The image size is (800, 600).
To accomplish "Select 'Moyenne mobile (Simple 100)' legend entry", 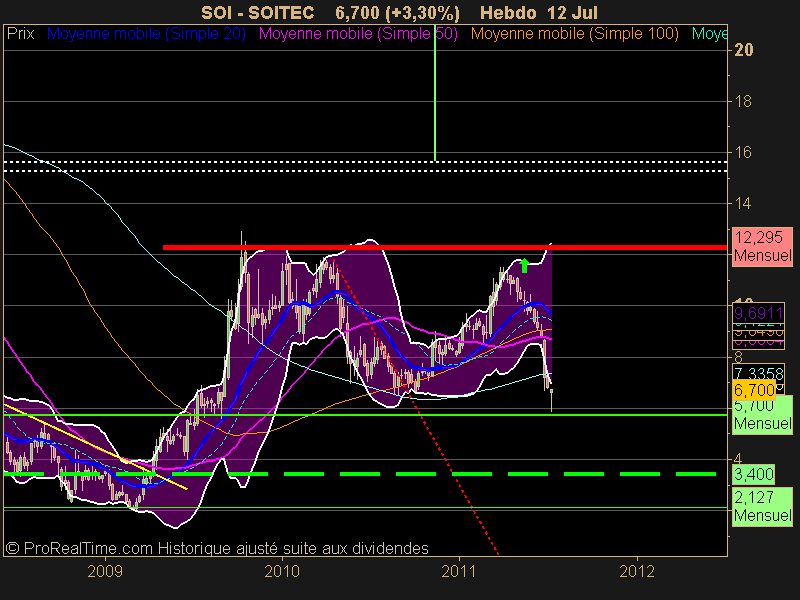I will pyautogui.click(x=574, y=34).
